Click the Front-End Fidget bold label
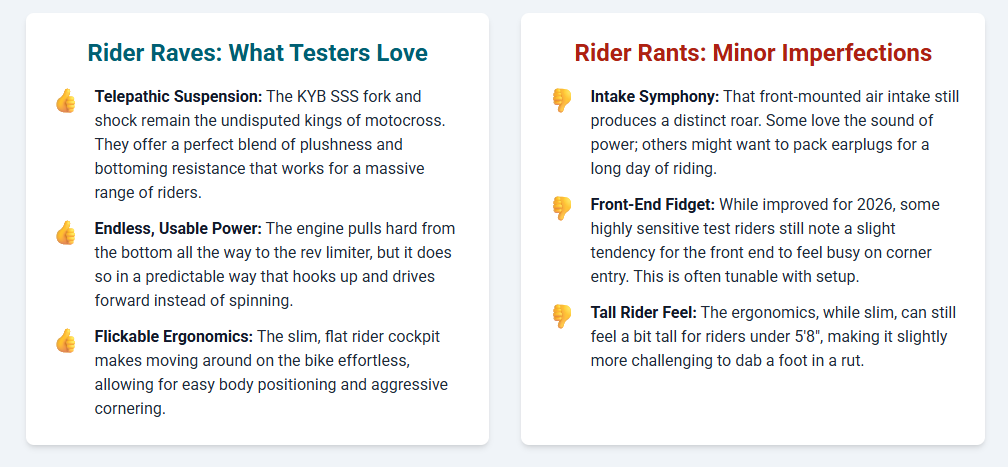This screenshot has width=1008, height=467. click(x=653, y=205)
